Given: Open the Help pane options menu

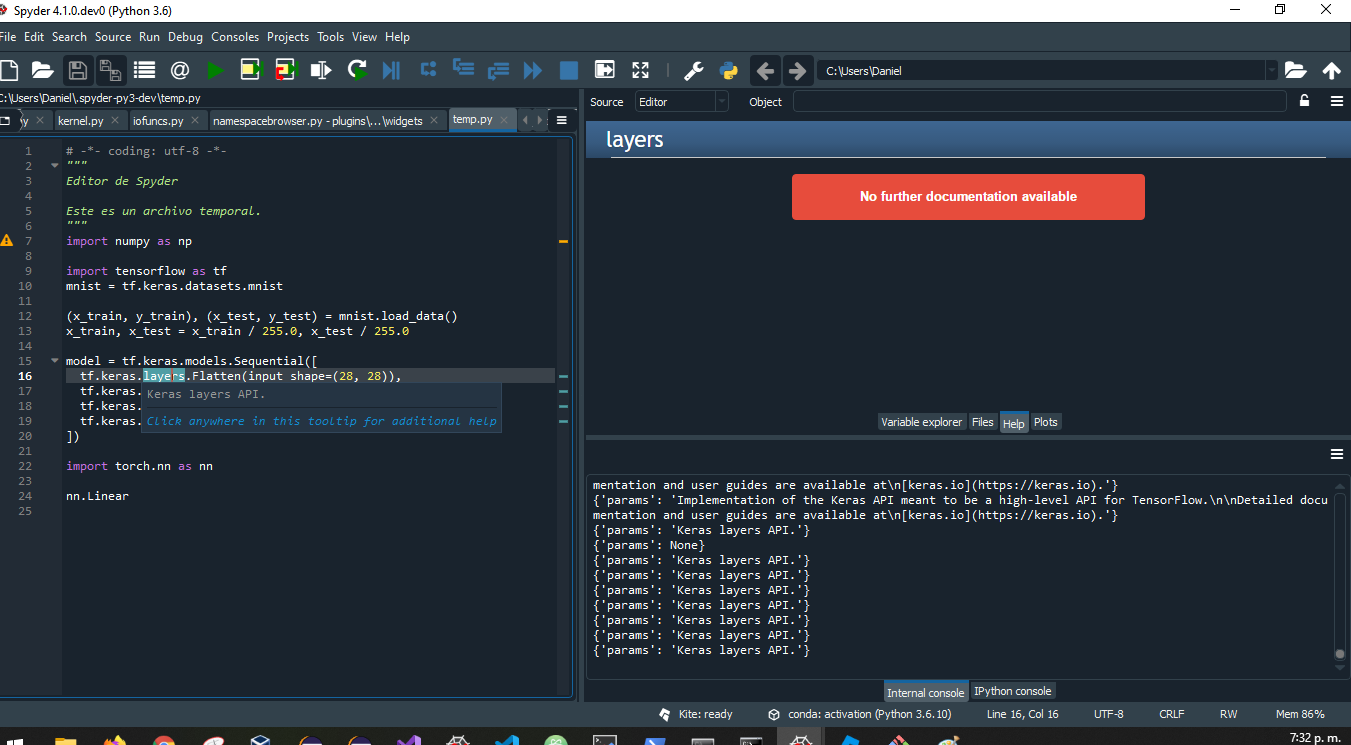Looking at the screenshot, I should (x=1337, y=101).
